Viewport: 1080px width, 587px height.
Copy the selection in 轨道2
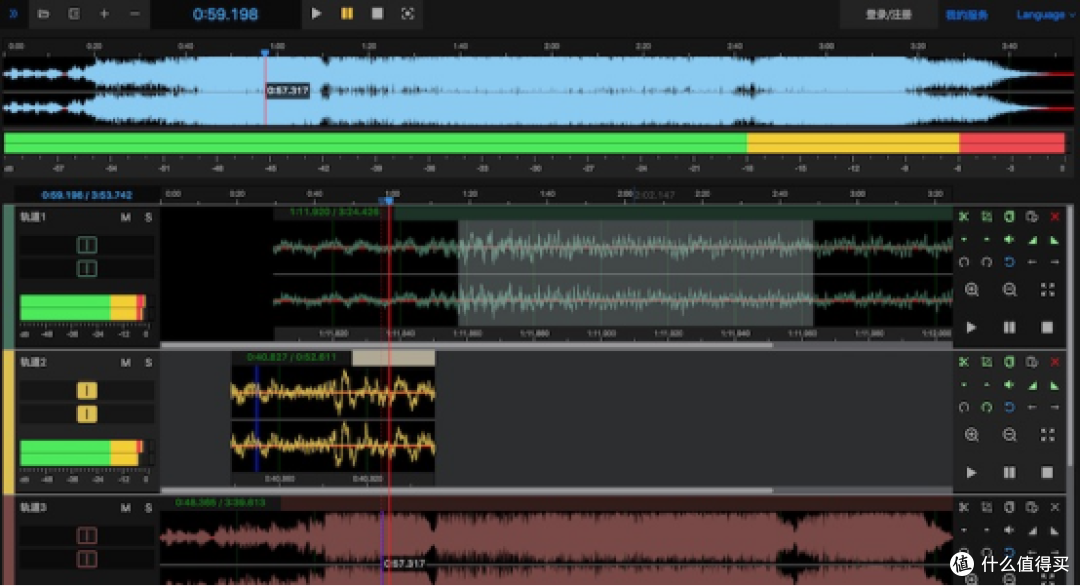pos(1009,362)
